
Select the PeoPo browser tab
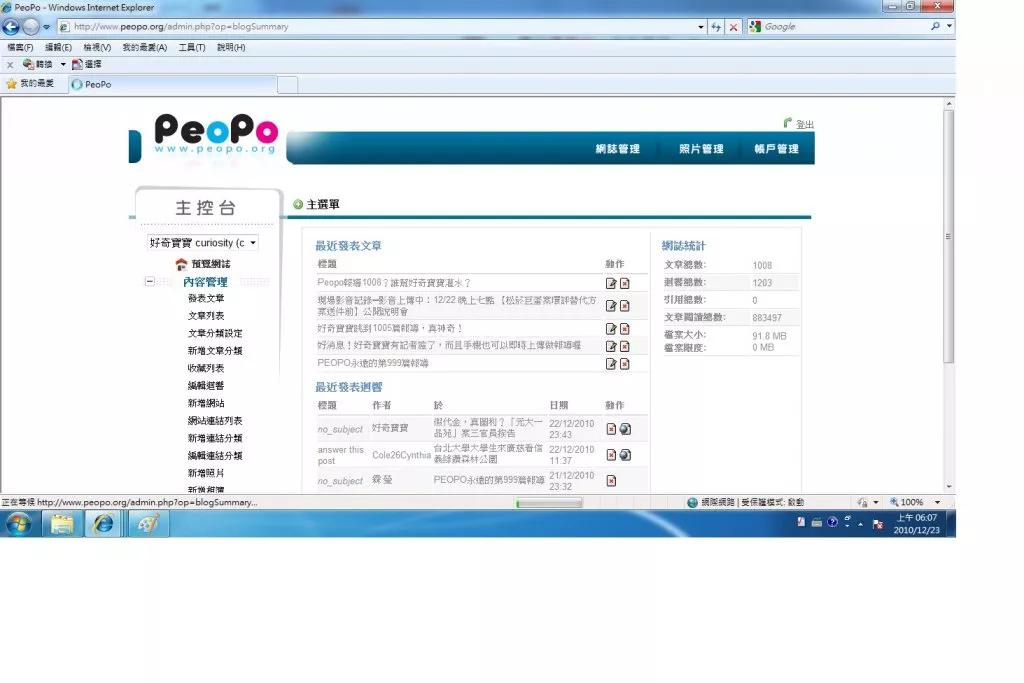point(173,84)
